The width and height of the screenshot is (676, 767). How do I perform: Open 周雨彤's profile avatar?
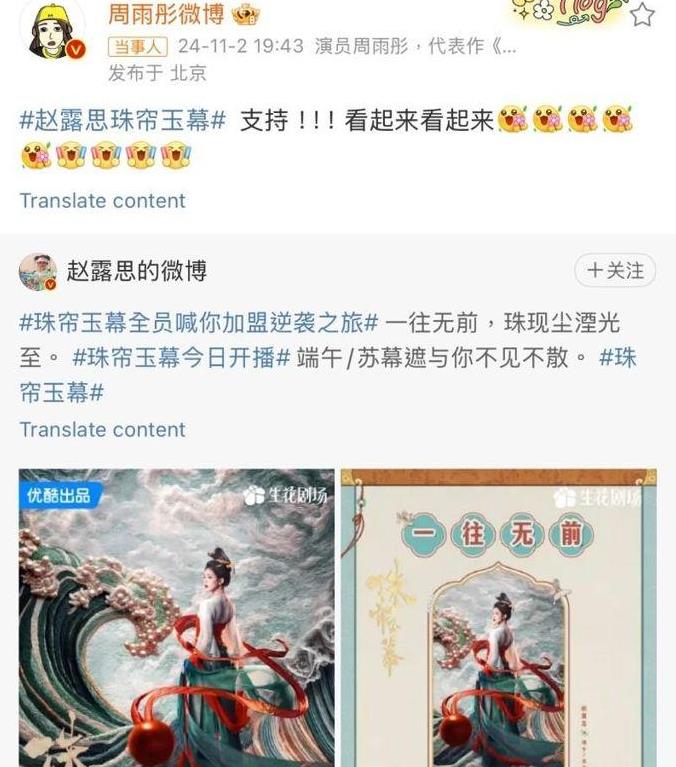(52, 30)
